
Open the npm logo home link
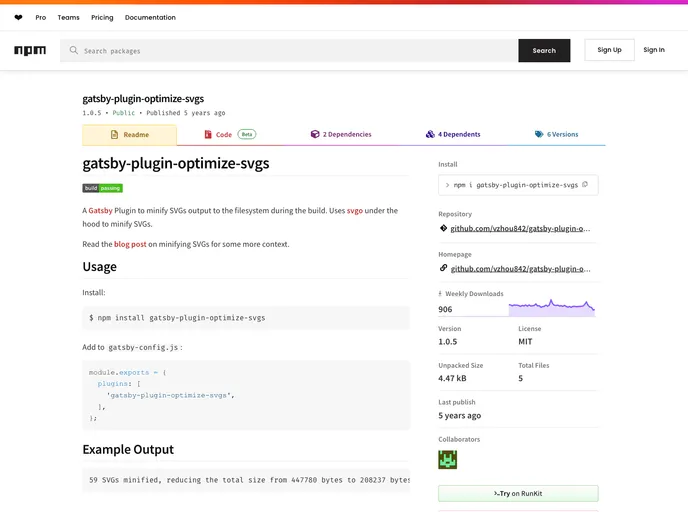click(30, 50)
